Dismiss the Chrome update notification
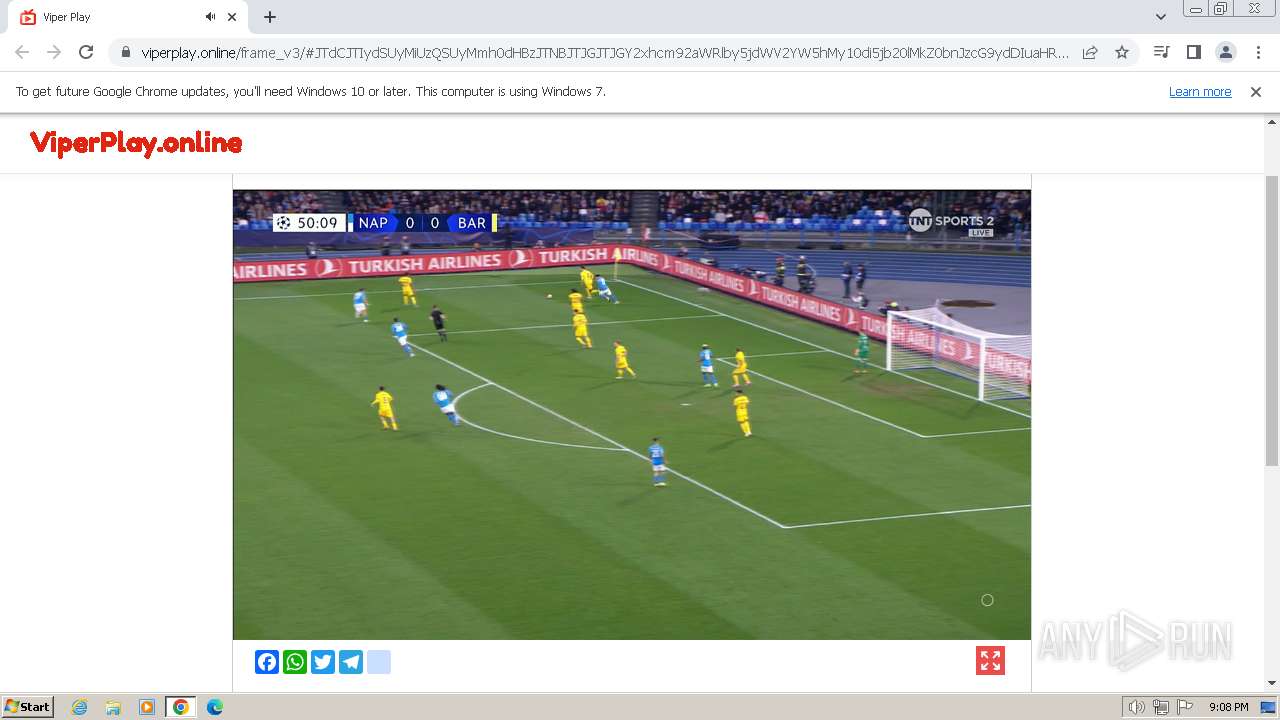 point(1256,92)
